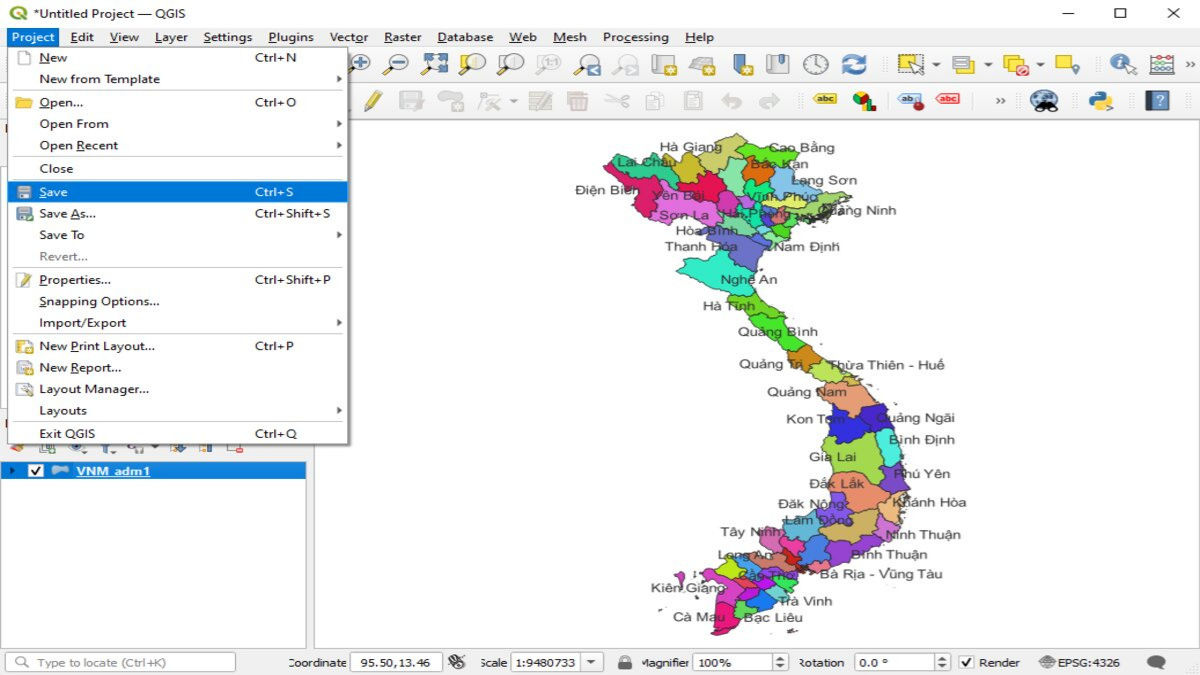Open the Deselect Features dropdown arrow
This screenshot has height=675, width=1200.
click(x=1040, y=65)
